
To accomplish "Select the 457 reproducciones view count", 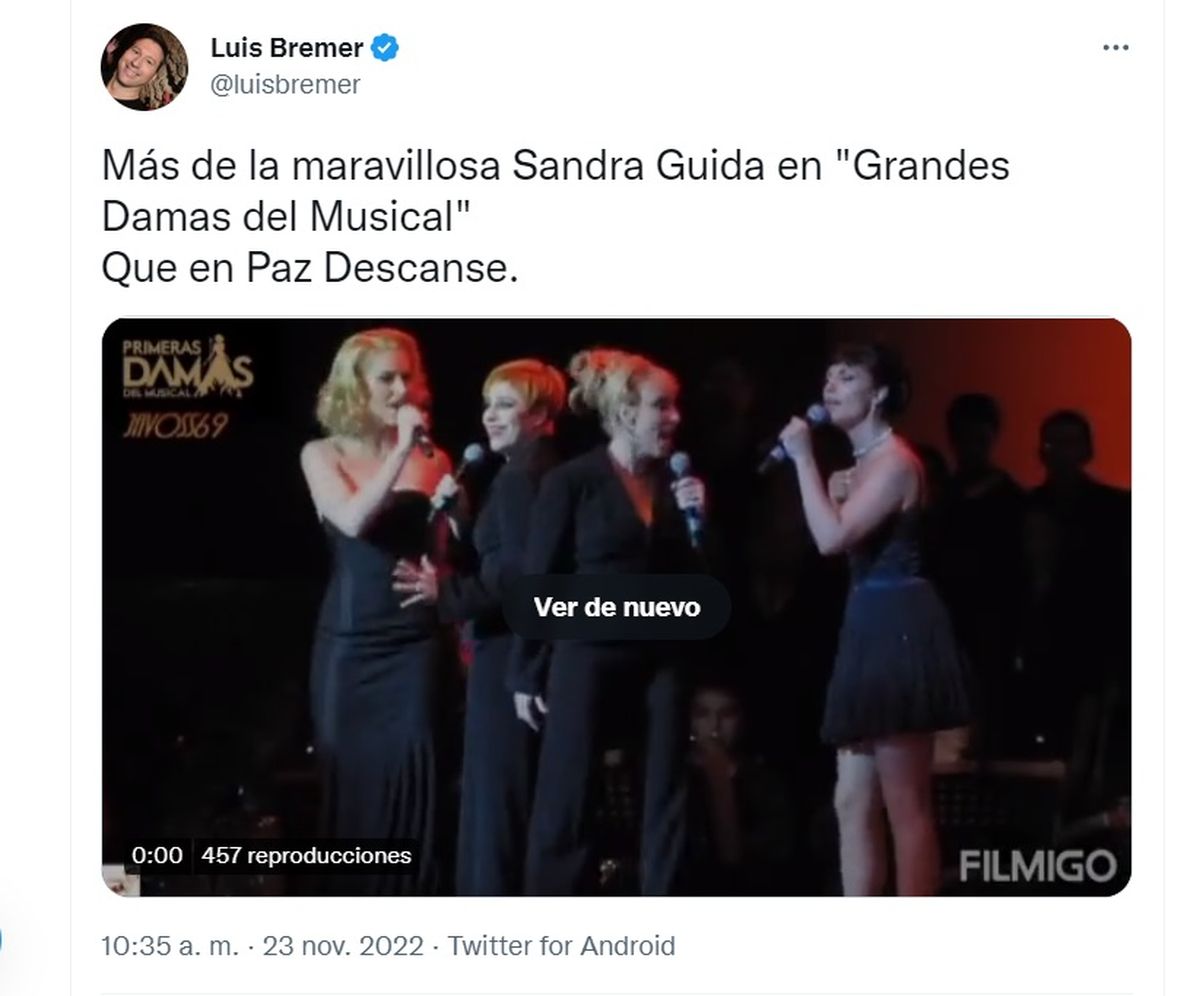I will 306,855.
